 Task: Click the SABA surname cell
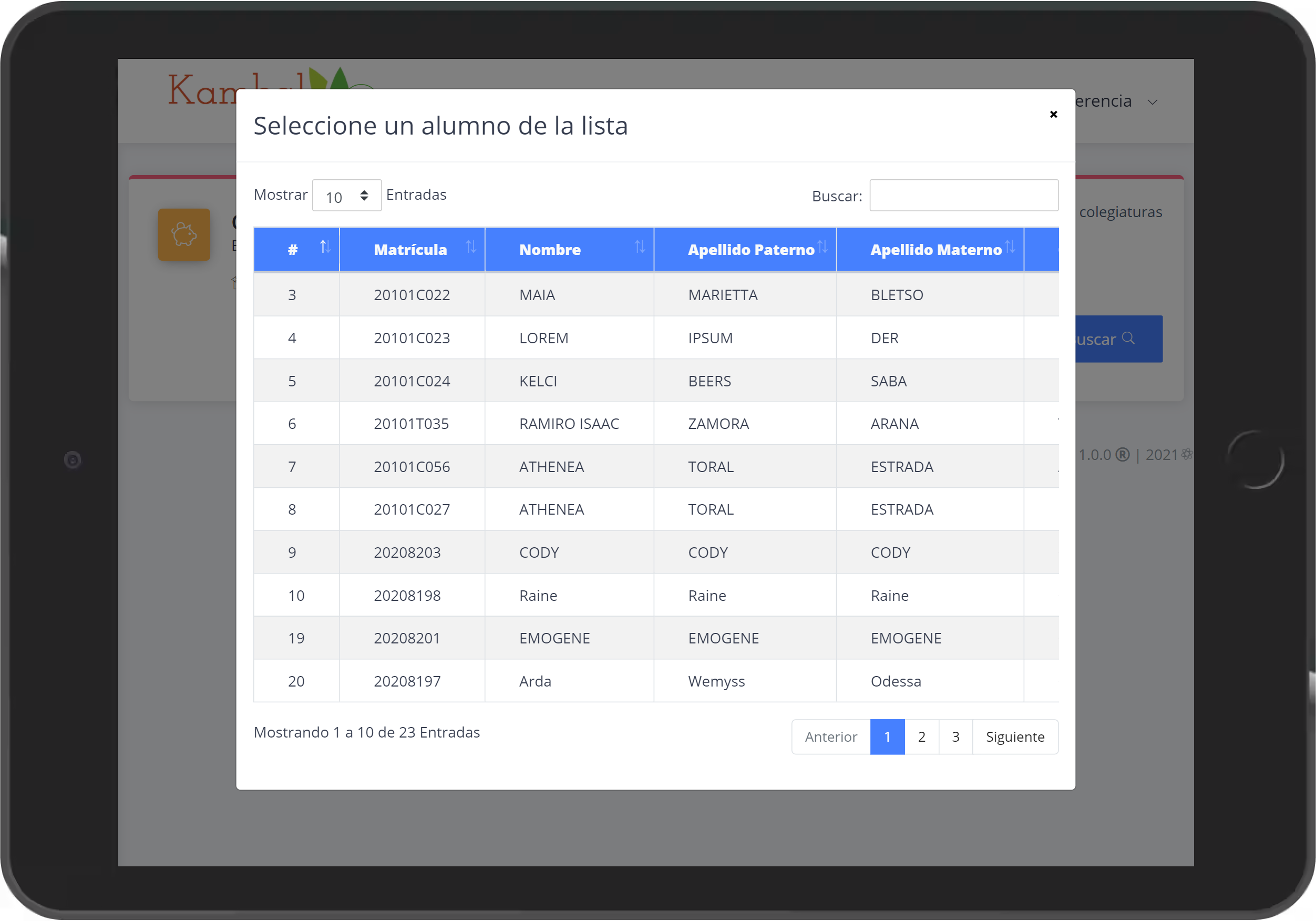(x=930, y=381)
